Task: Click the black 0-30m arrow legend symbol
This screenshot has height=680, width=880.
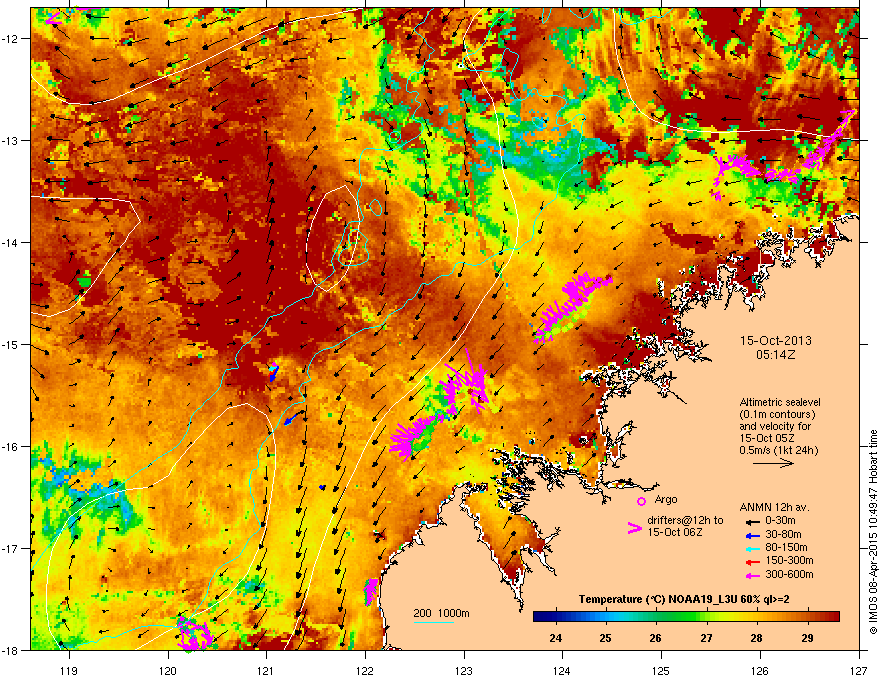Action: [751, 521]
